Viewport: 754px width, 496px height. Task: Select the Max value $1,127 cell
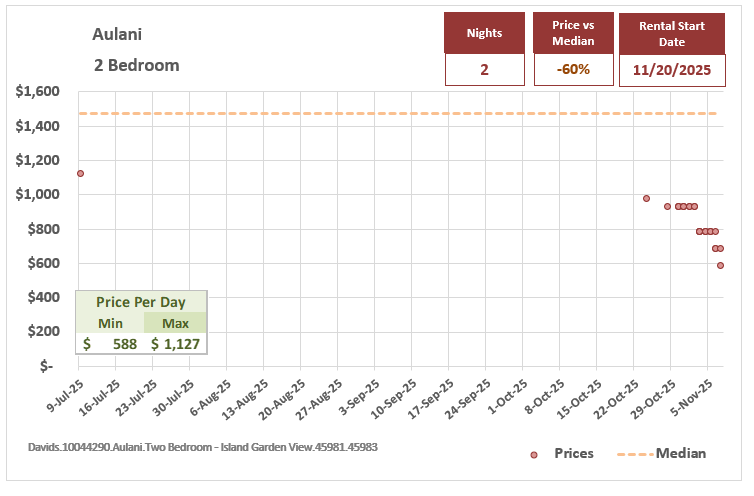[x=175, y=344]
